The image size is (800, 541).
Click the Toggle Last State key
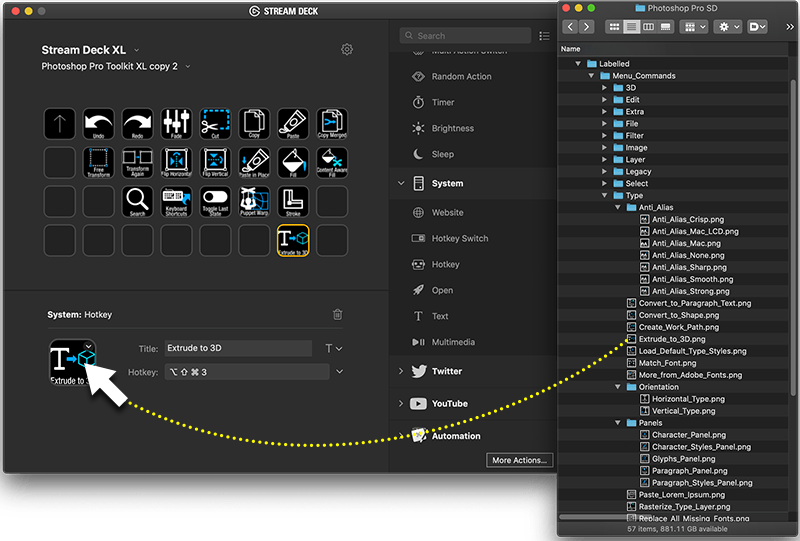[215, 201]
